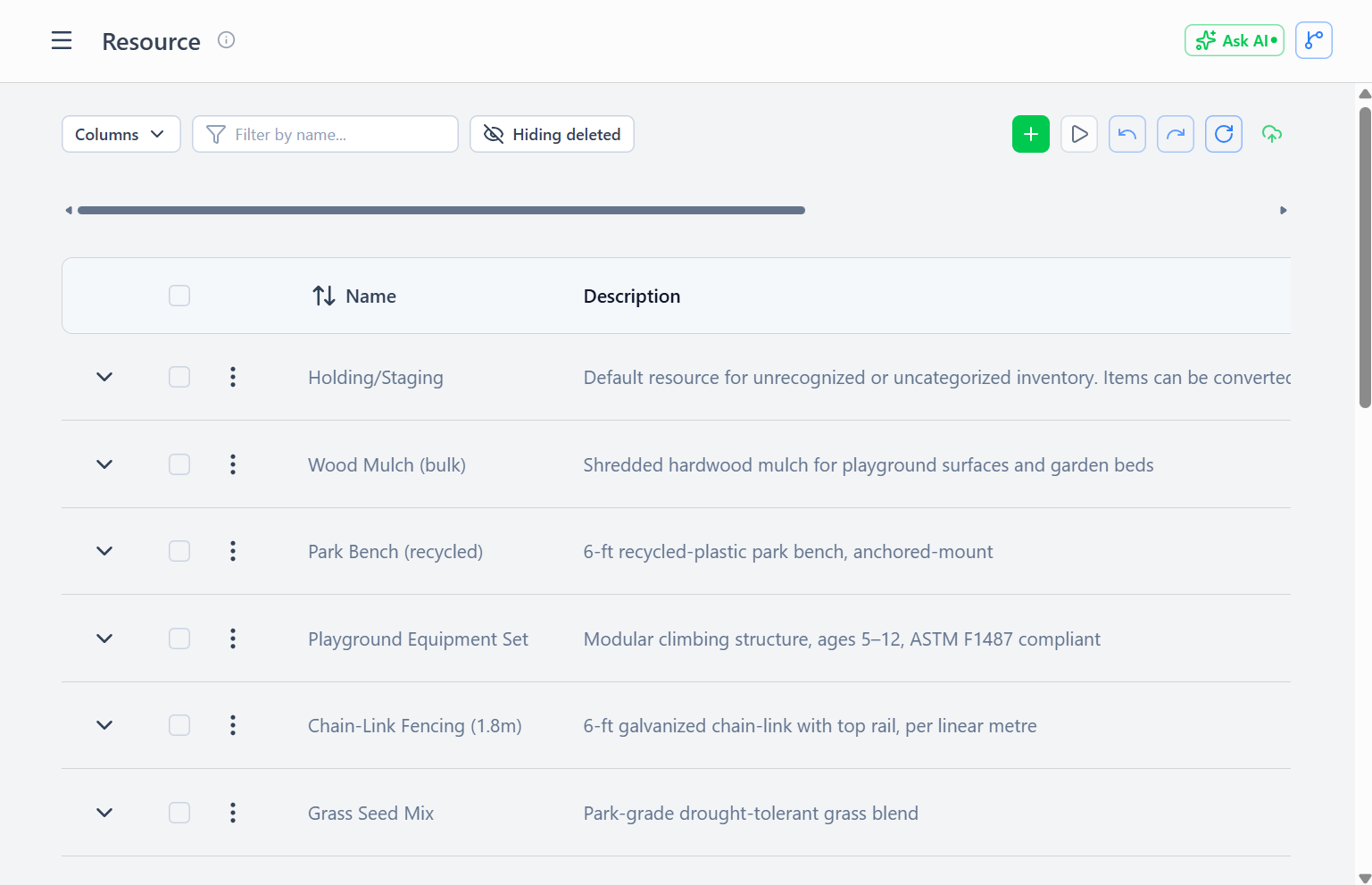1372x885 pixels.
Task: Select the Chain-Link Fencing row checkbox
Action: (179, 725)
